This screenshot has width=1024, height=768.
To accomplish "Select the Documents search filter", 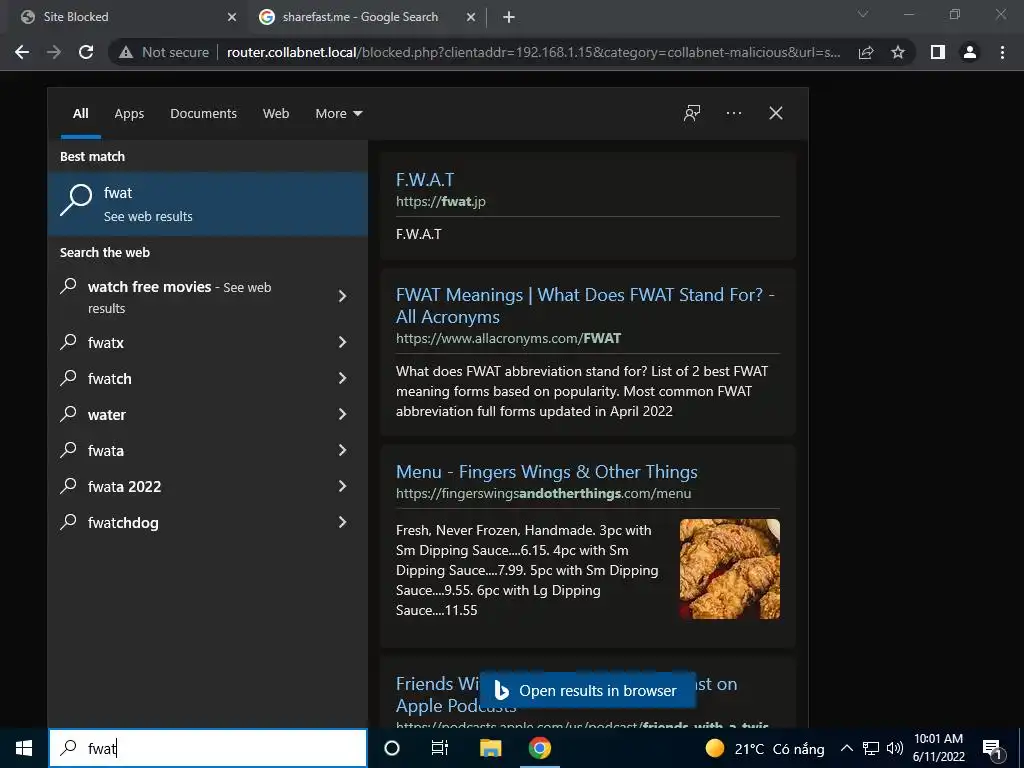I will pos(203,114).
